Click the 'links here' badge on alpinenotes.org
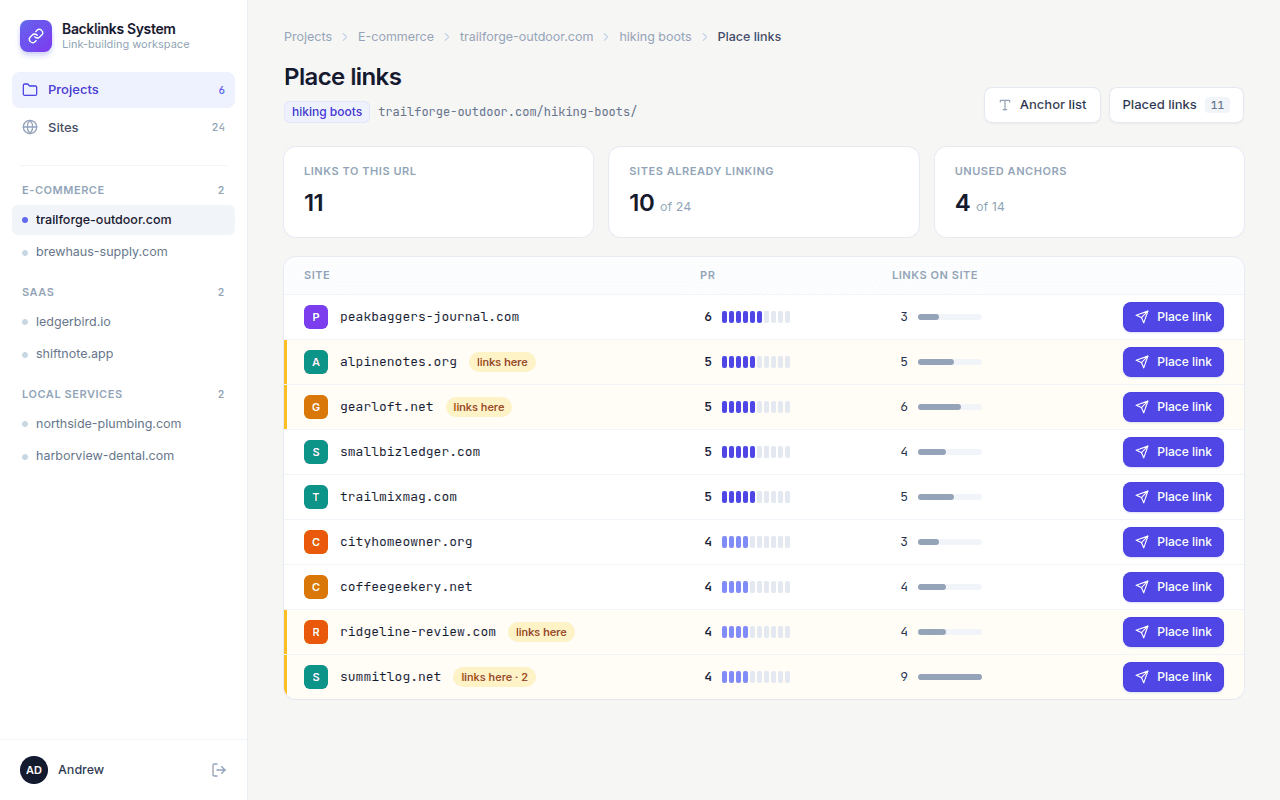This screenshot has width=1280, height=800. (x=502, y=362)
